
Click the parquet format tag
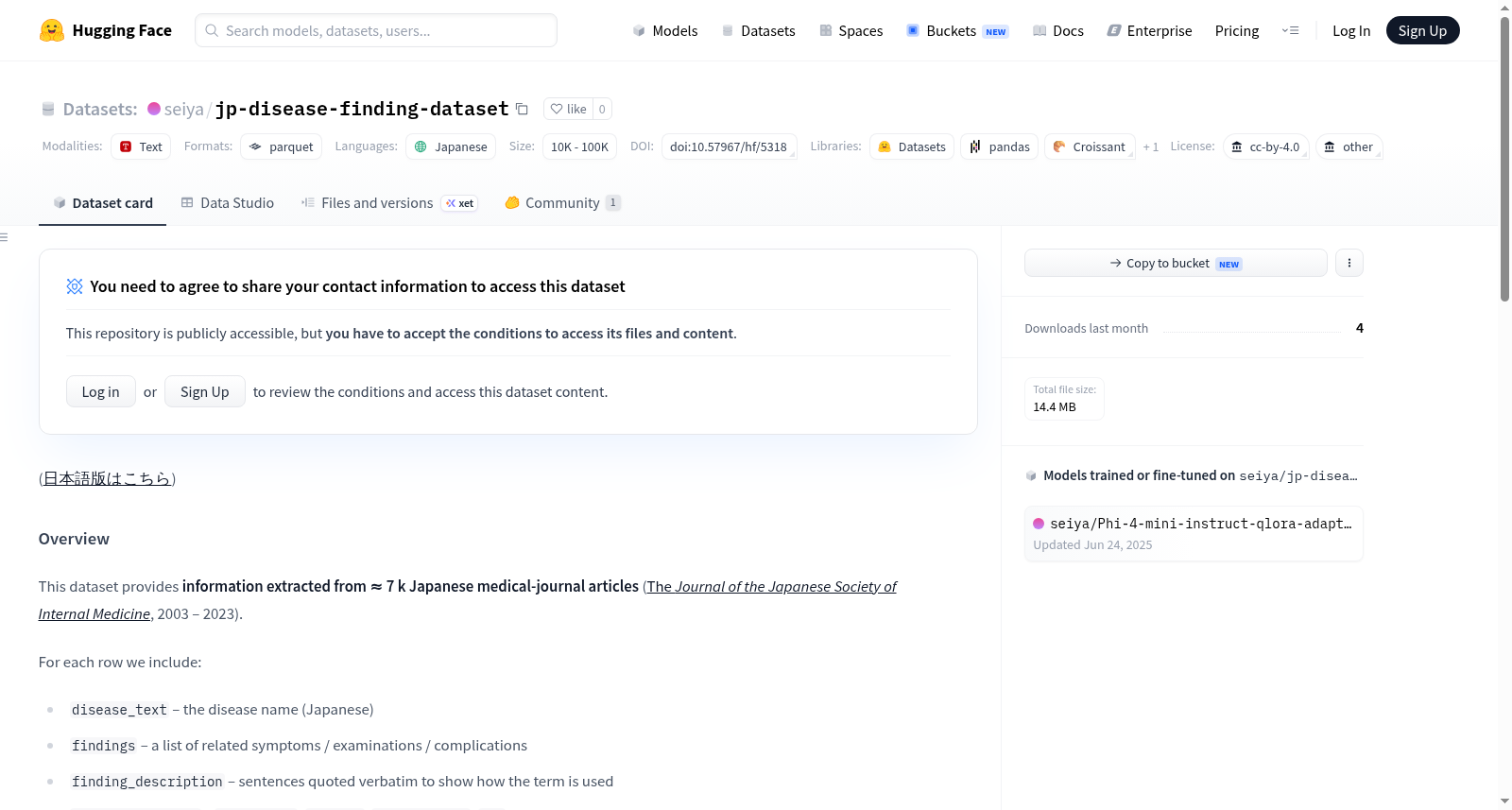(282, 146)
